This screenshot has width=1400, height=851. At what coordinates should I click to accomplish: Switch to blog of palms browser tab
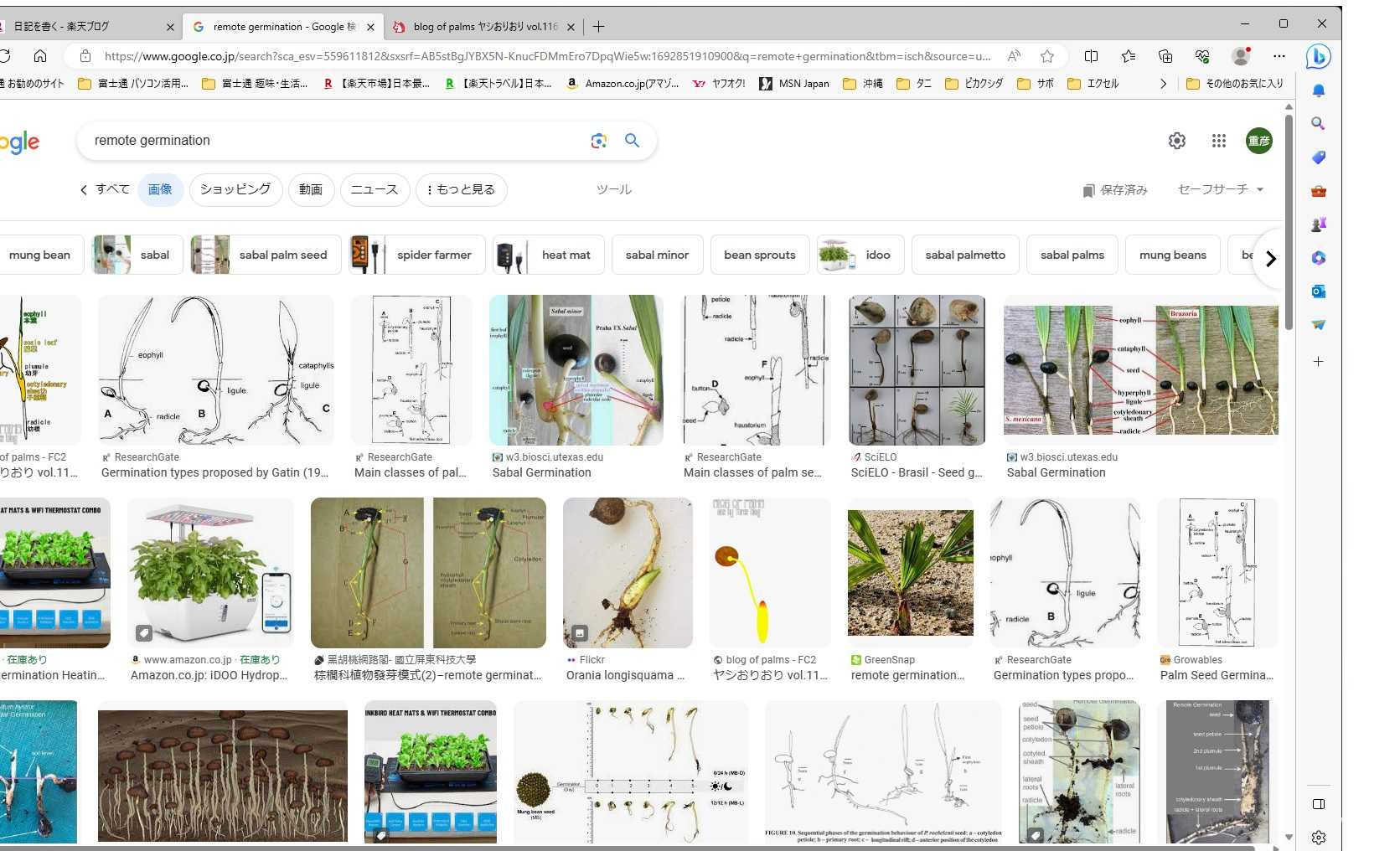pyautogui.click(x=485, y=27)
